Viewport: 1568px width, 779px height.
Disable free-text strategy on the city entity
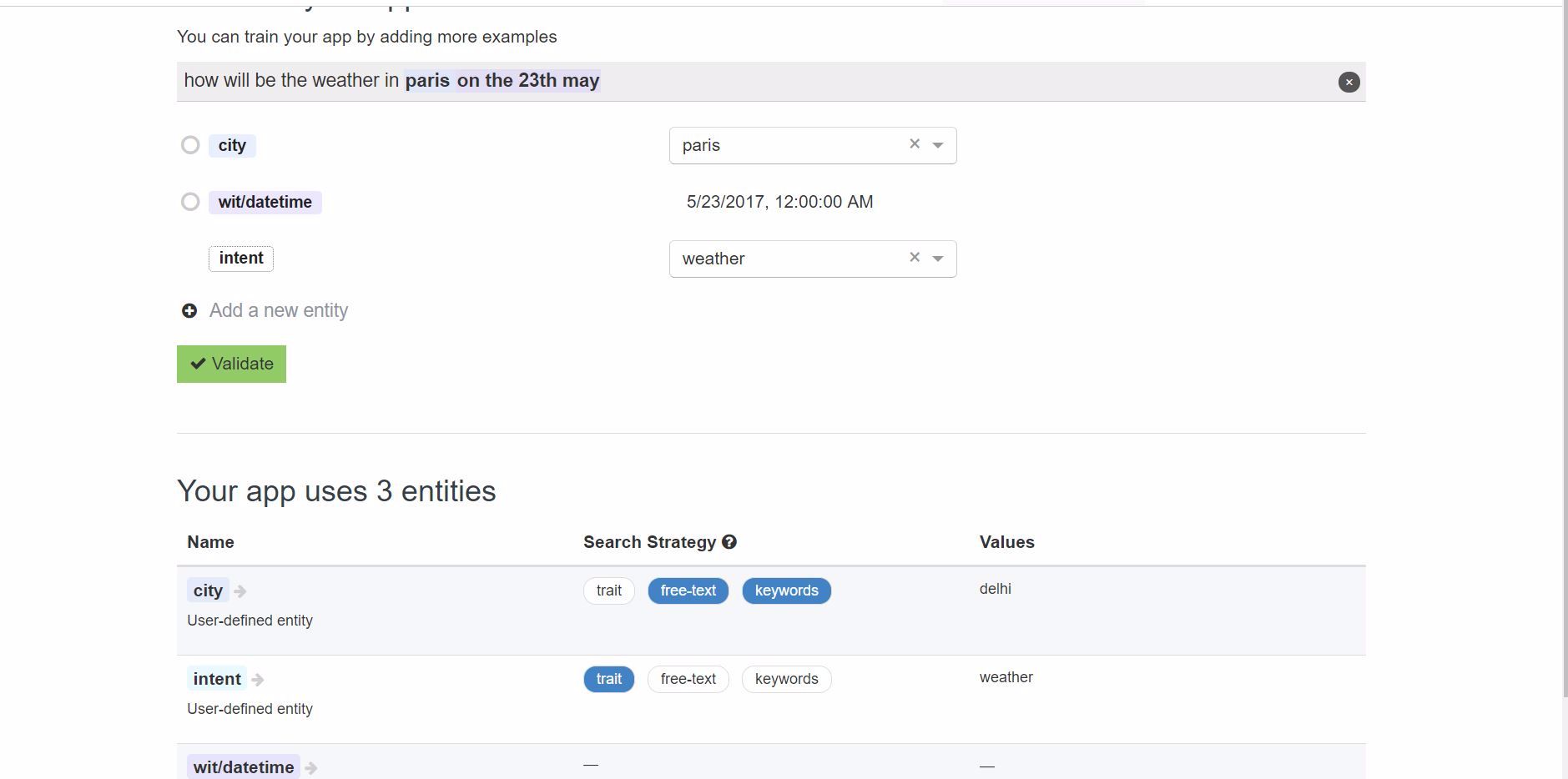688,591
